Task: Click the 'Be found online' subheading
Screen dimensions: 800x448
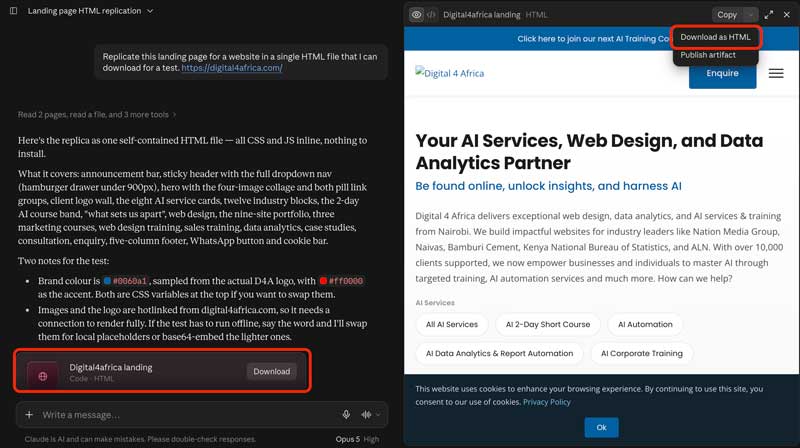Action: [548, 186]
